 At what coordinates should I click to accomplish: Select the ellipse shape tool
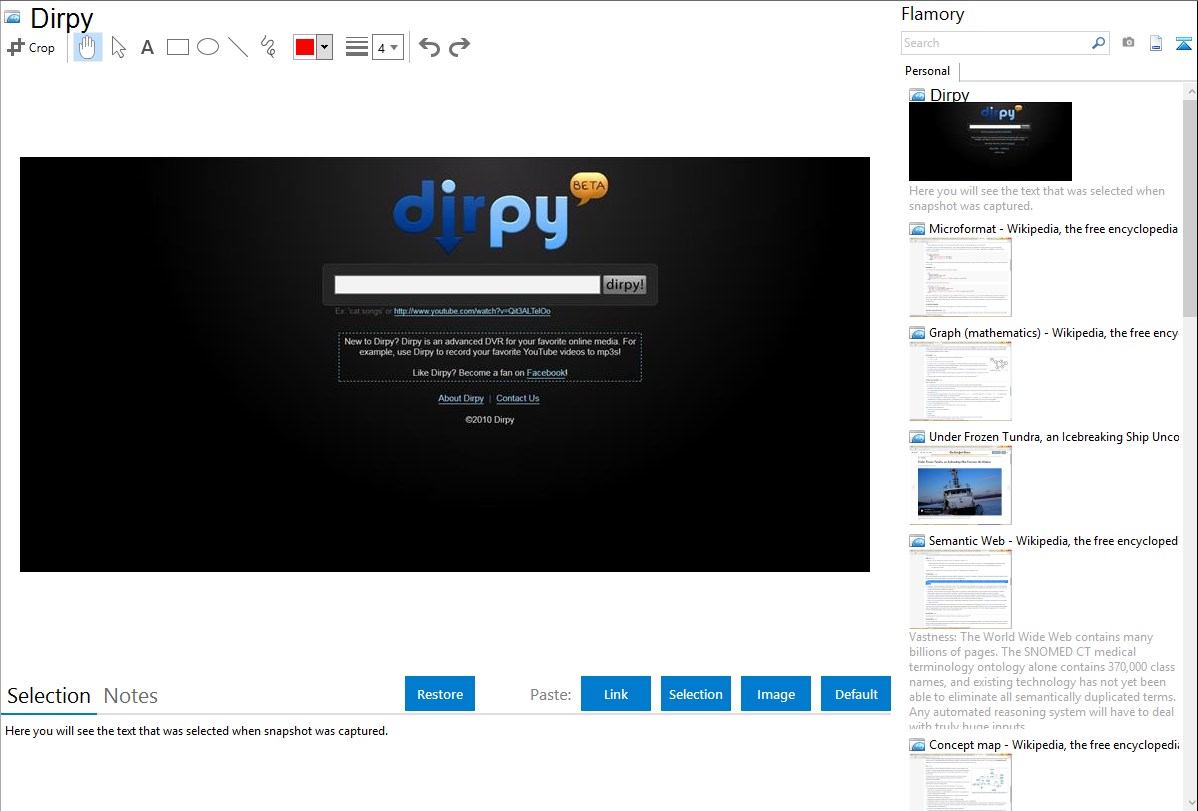[x=208, y=47]
